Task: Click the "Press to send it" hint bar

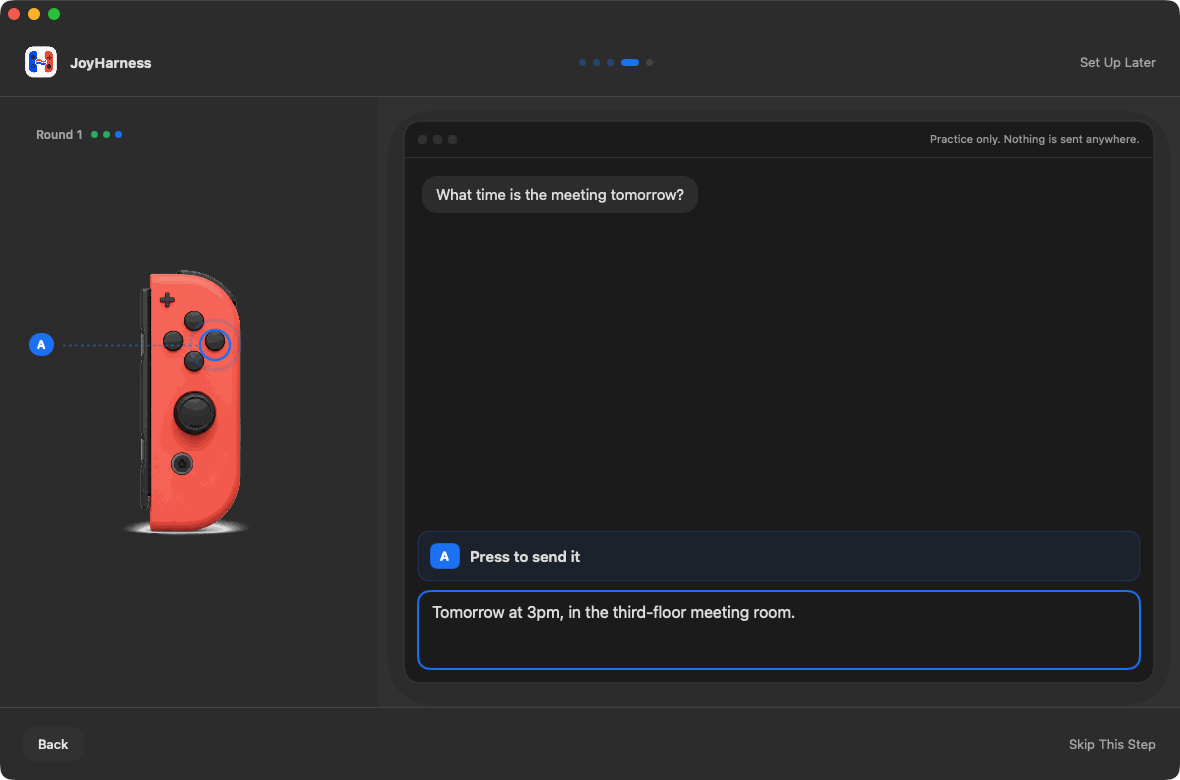Action: (779, 556)
